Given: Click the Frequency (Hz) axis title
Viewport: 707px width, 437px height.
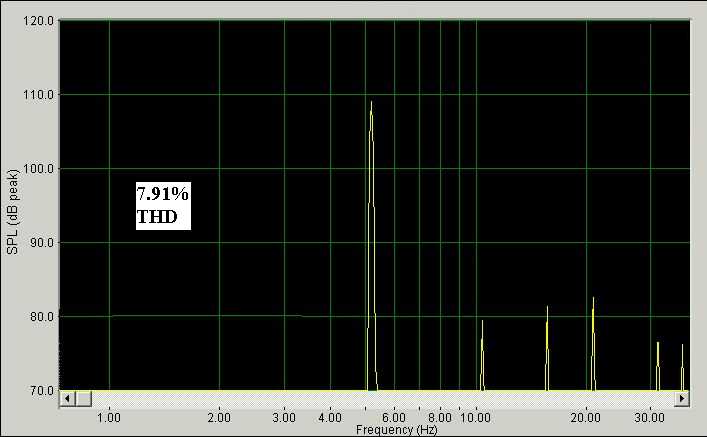Looking at the screenshot, I should tap(397, 430).
